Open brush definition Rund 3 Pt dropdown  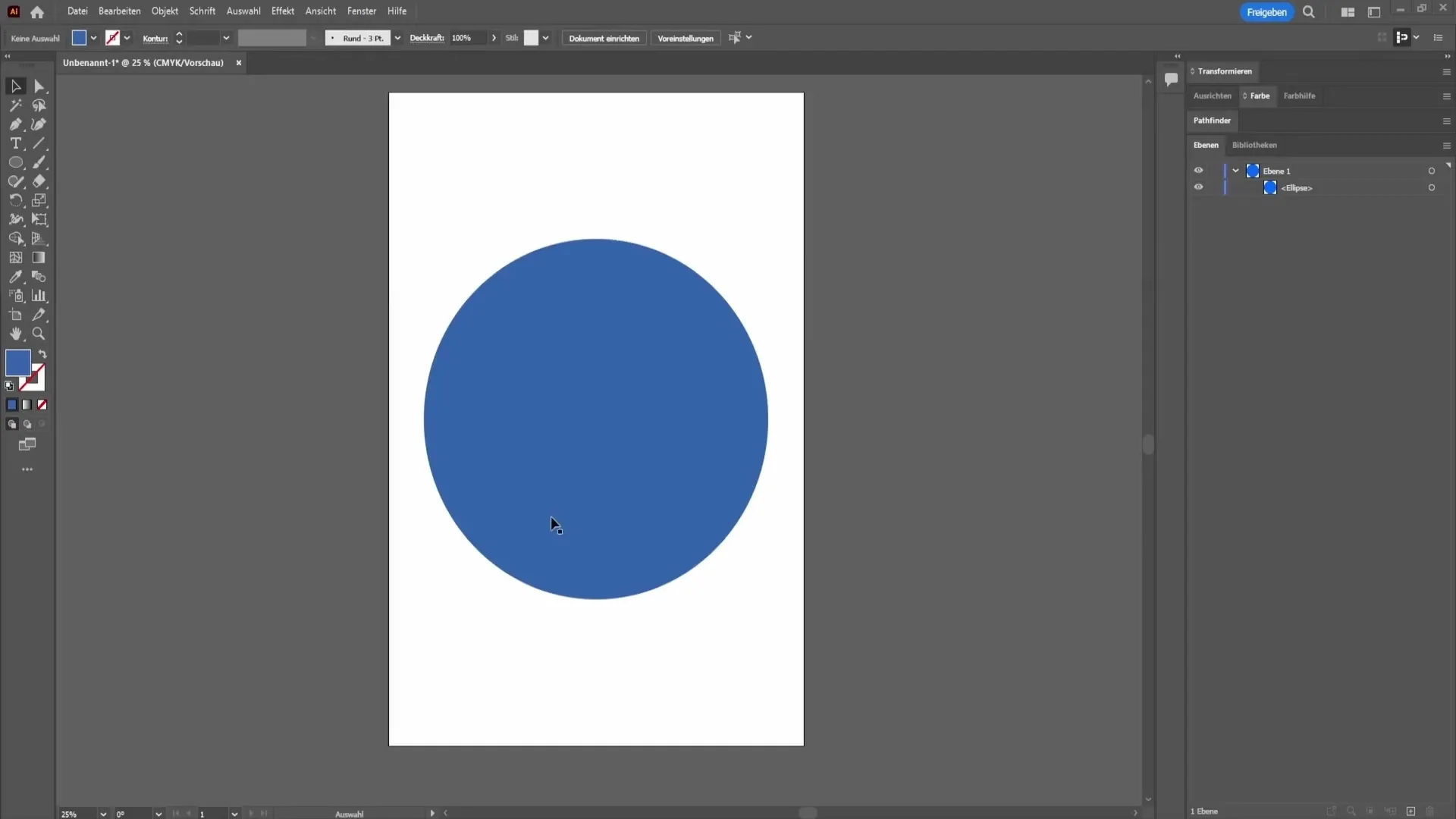[397, 38]
